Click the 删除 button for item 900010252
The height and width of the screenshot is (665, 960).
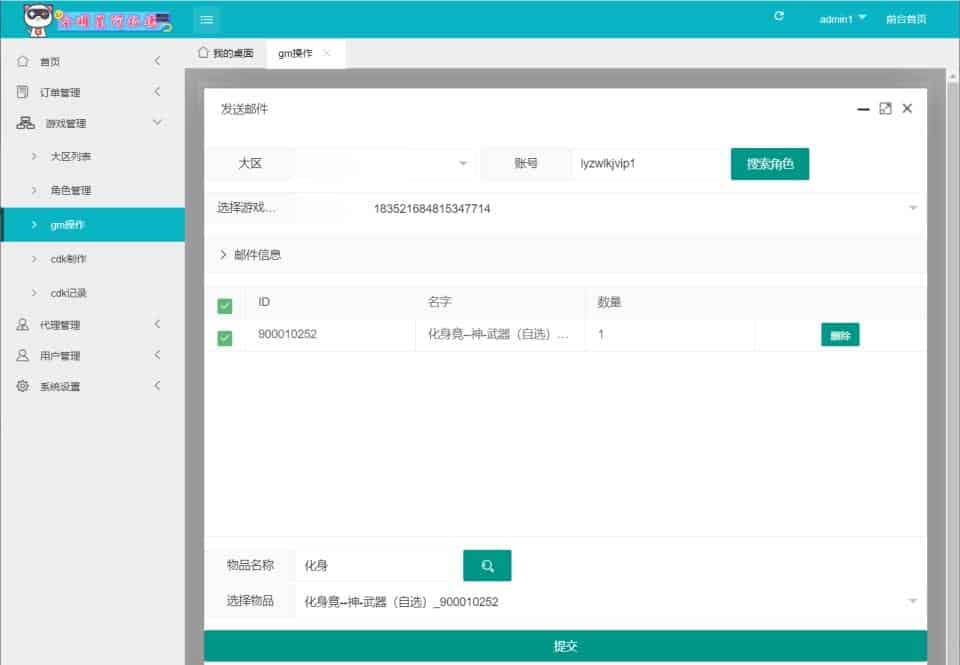[840, 335]
